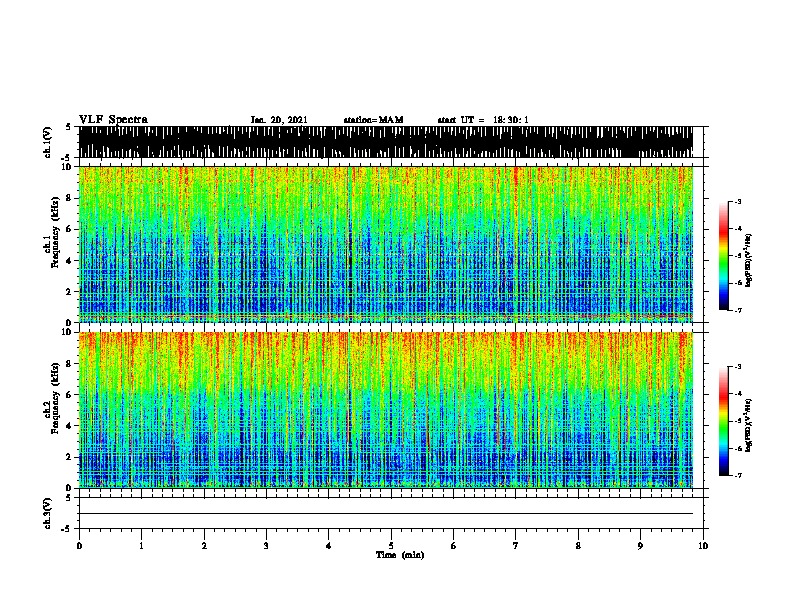The image size is (792, 612).
Task: Click the "0" tick on the time axis
Action: [79, 546]
